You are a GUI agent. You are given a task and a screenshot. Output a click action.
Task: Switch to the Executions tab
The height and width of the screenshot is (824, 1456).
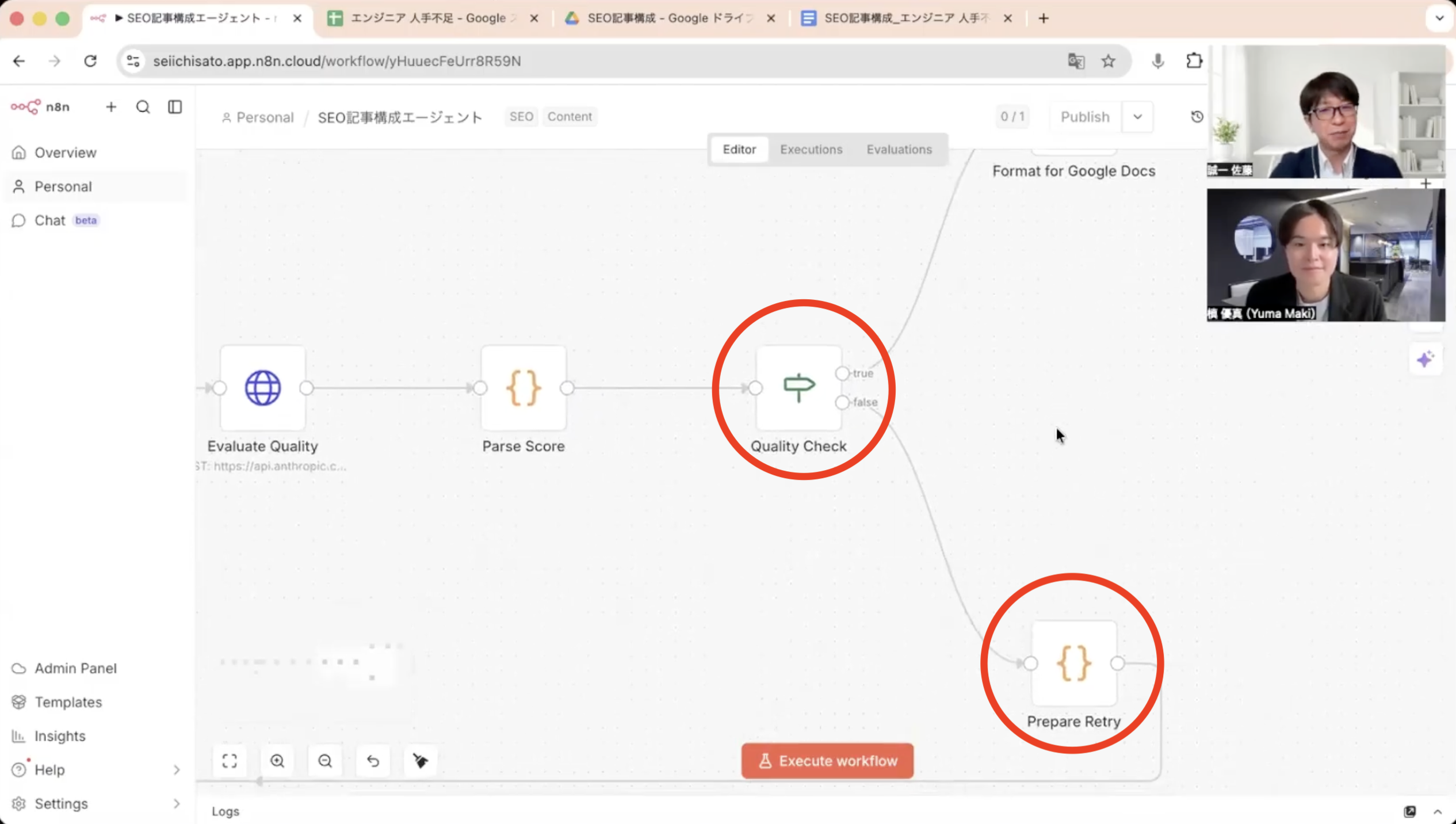(x=811, y=150)
